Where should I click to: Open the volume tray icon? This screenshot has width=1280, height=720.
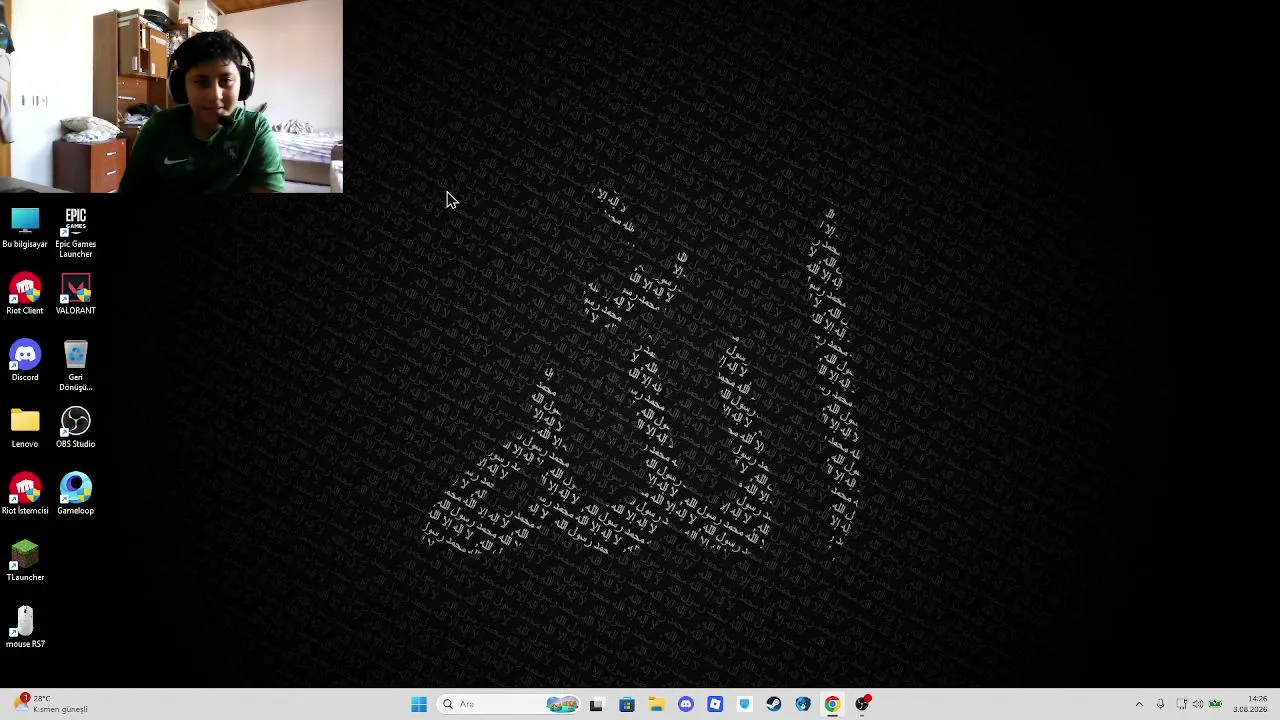[x=1198, y=704]
